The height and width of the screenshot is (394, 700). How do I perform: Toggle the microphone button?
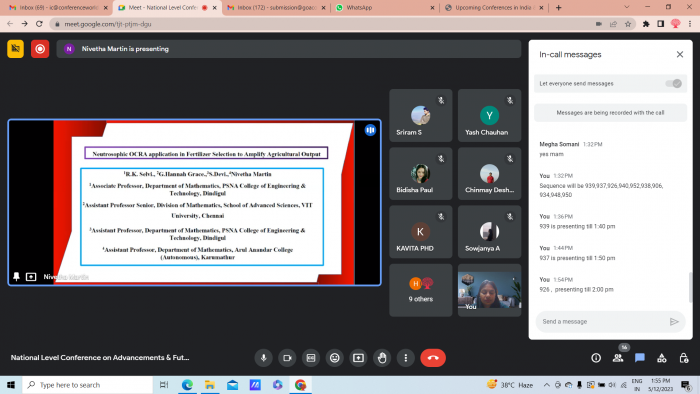click(x=263, y=358)
